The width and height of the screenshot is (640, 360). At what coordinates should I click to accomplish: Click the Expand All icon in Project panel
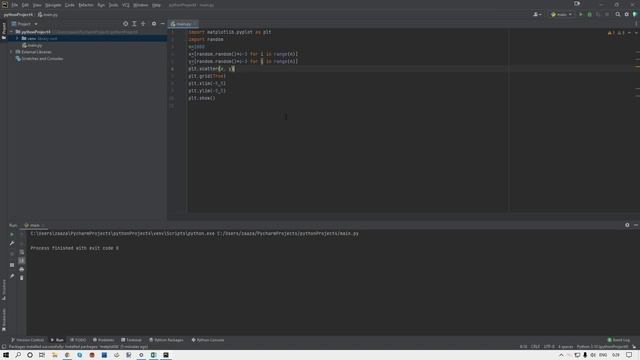134,24
